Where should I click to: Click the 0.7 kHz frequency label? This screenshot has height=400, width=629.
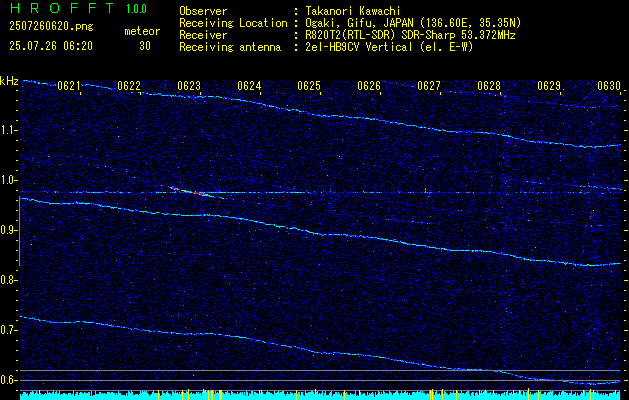coord(9,330)
